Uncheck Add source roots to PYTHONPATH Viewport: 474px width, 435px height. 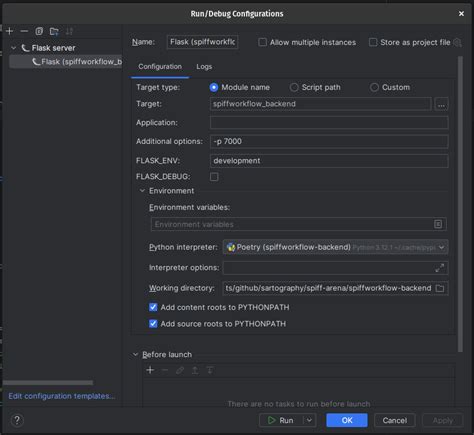click(x=153, y=324)
